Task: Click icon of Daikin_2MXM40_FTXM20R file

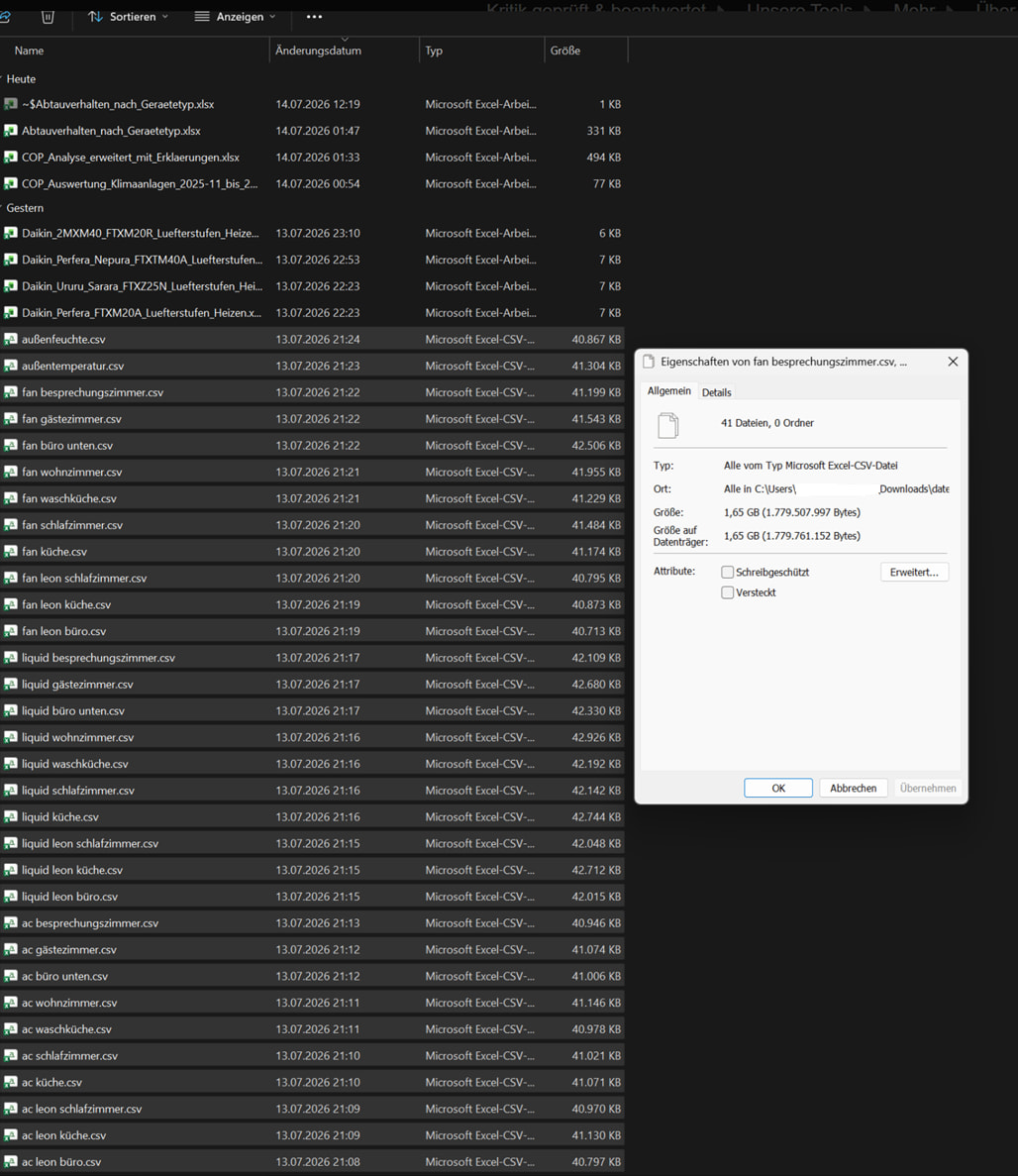Action: click(11, 233)
